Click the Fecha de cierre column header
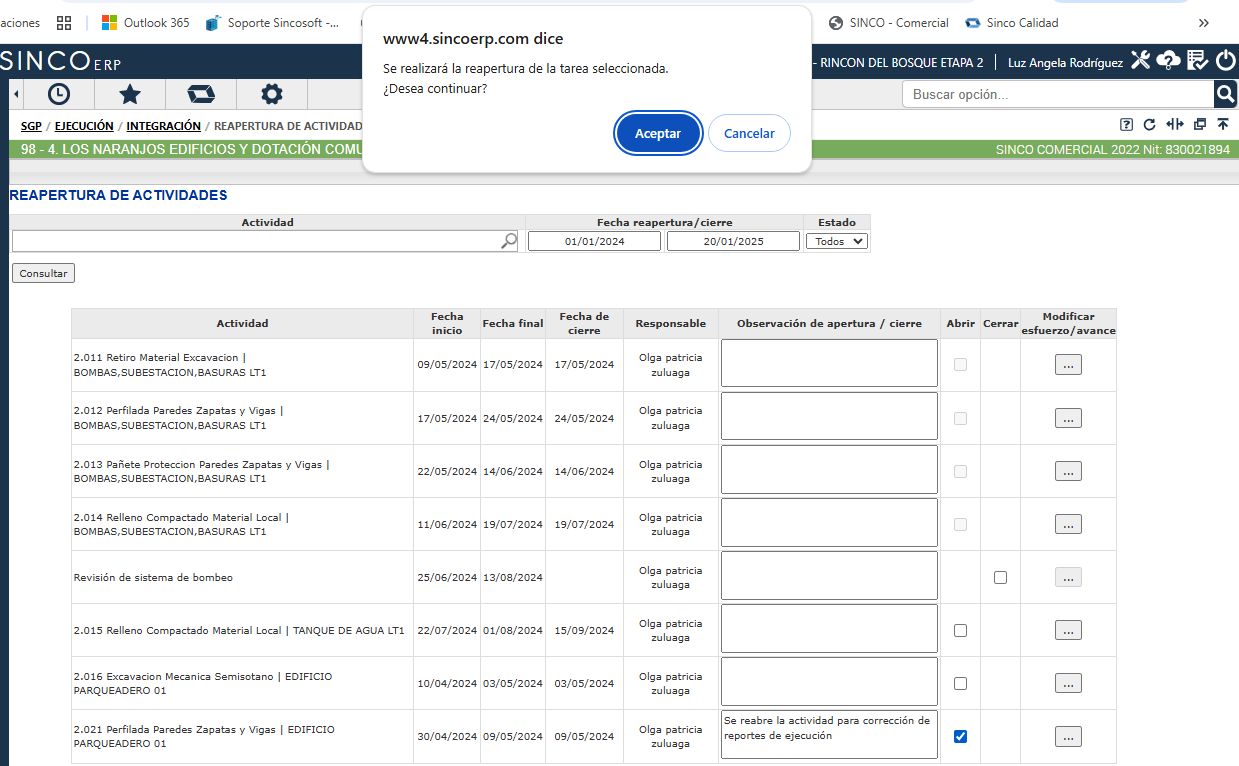The height and width of the screenshot is (766, 1239). pos(584,323)
